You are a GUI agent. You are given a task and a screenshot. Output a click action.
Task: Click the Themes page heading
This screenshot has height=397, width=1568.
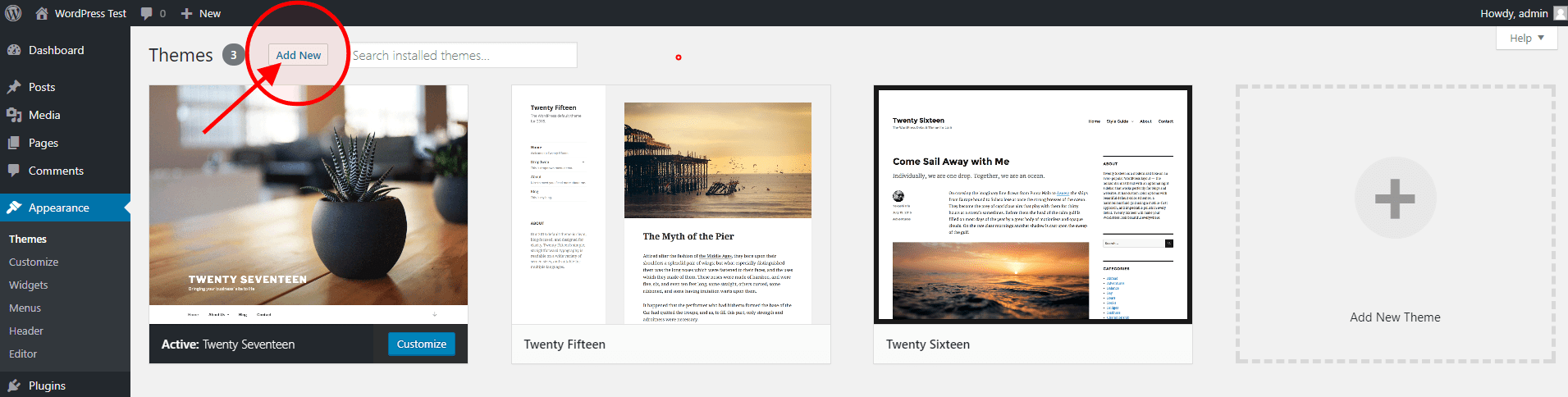pyautogui.click(x=181, y=55)
